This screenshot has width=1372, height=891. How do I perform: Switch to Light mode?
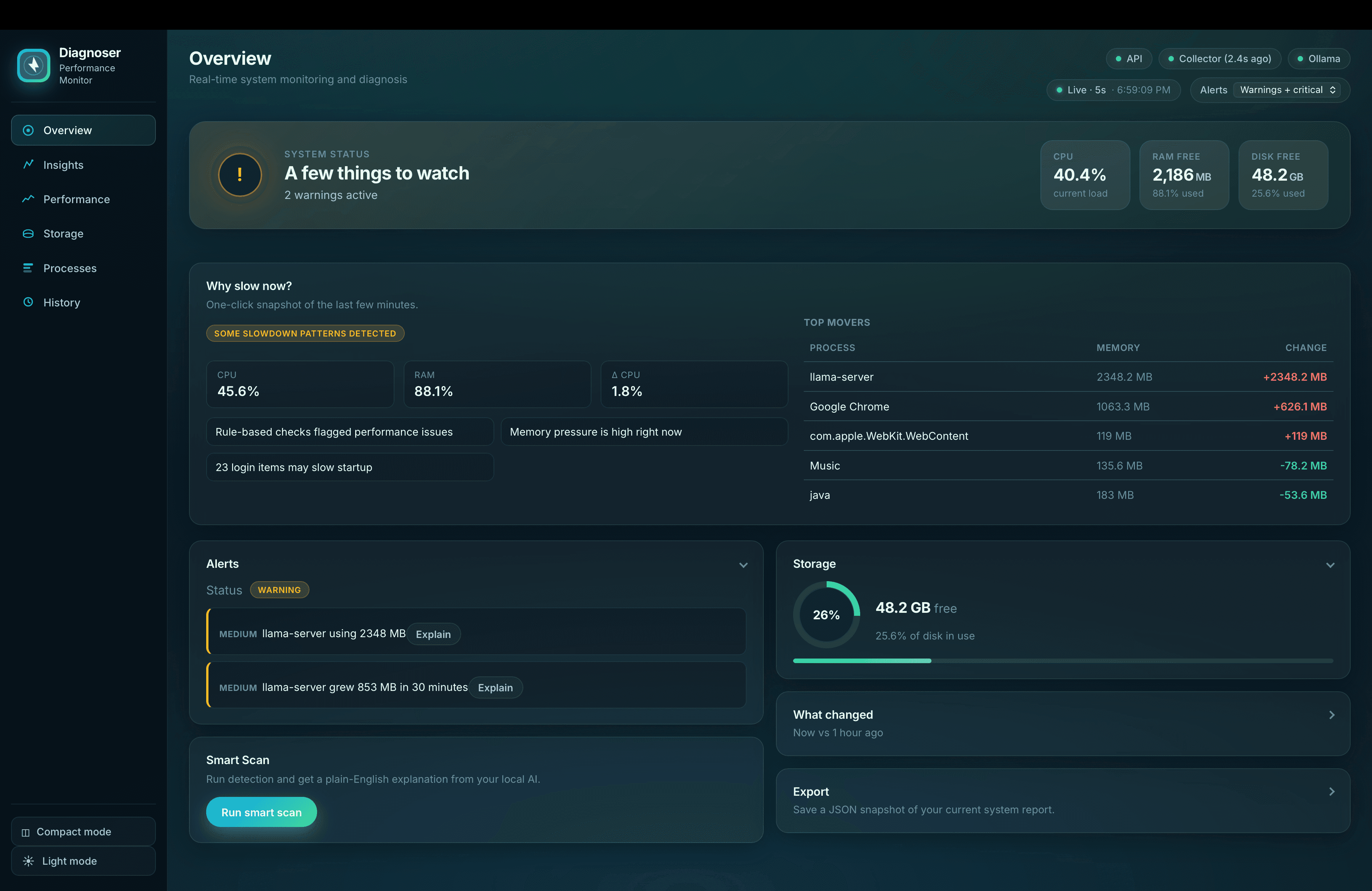(83, 861)
